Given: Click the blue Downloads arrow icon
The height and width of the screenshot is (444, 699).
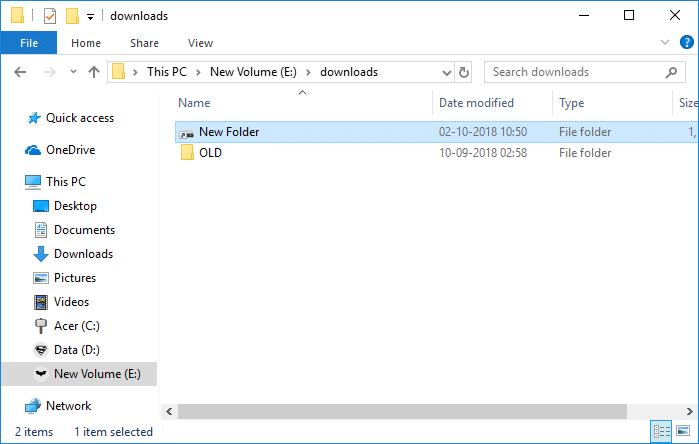Looking at the screenshot, I should [41, 254].
